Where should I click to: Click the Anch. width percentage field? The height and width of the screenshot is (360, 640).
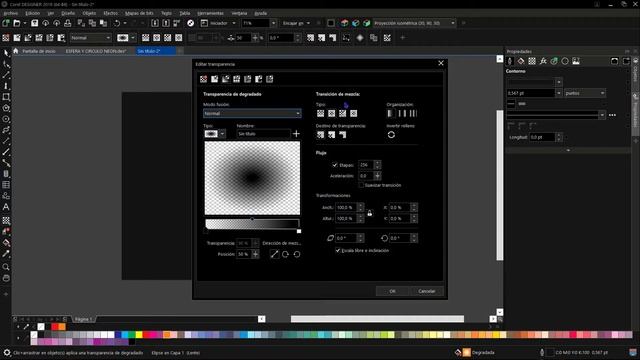point(346,207)
